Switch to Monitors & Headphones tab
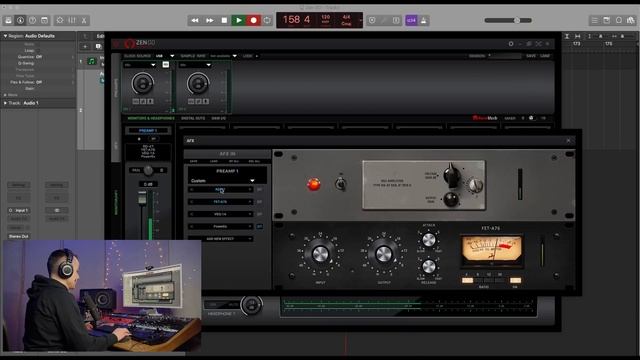Image resolution: width=640 pixels, height=360 pixels. click(151, 118)
